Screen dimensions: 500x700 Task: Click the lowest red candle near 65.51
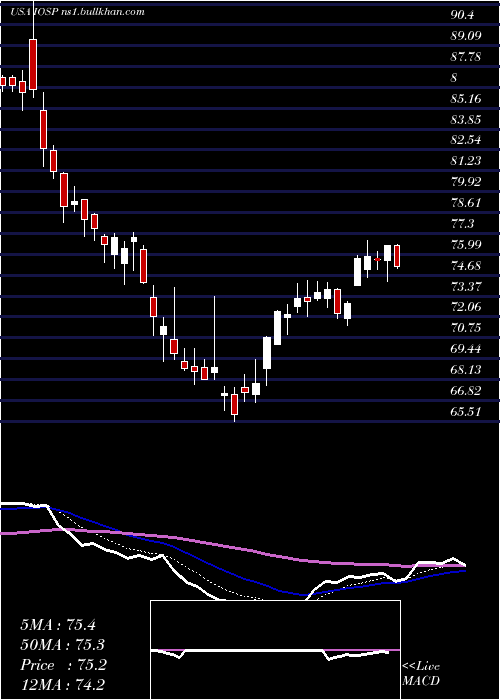(234, 404)
